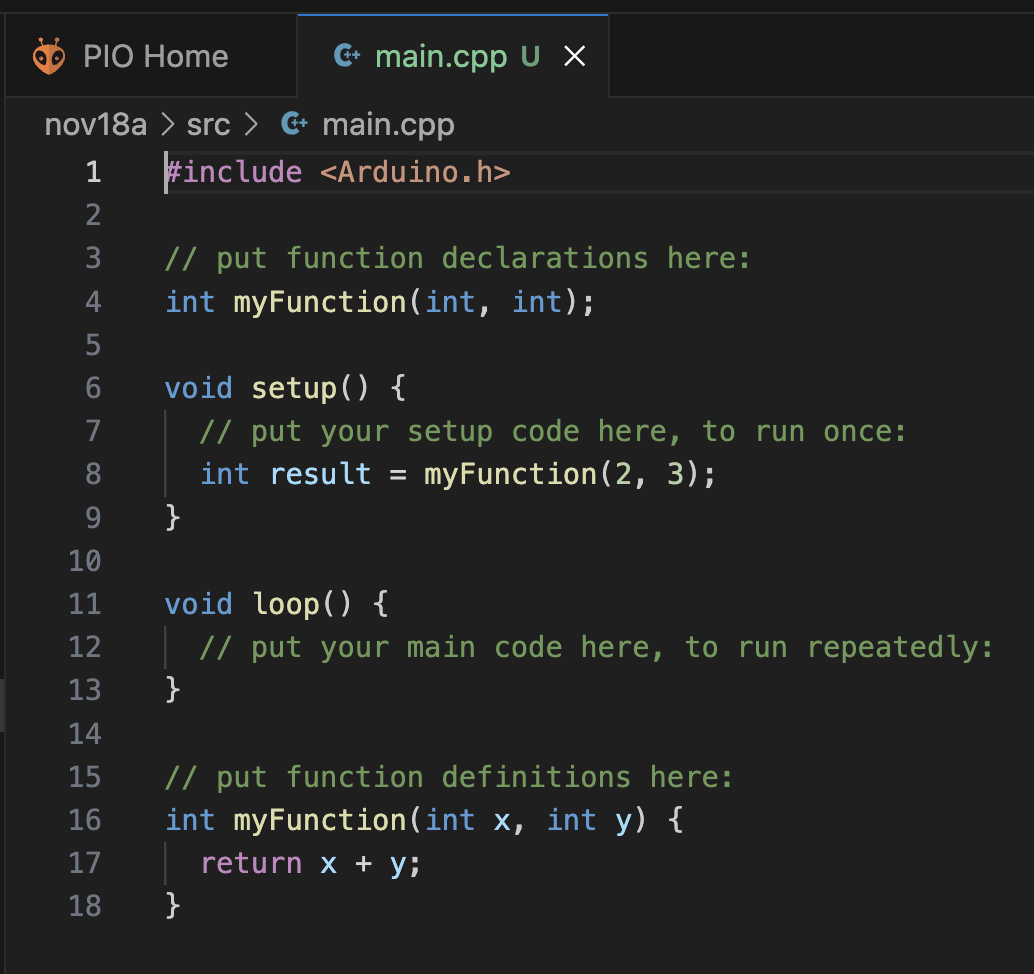Click main.cpp in the breadcrumb path

pyautogui.click(x=388, y=125)
